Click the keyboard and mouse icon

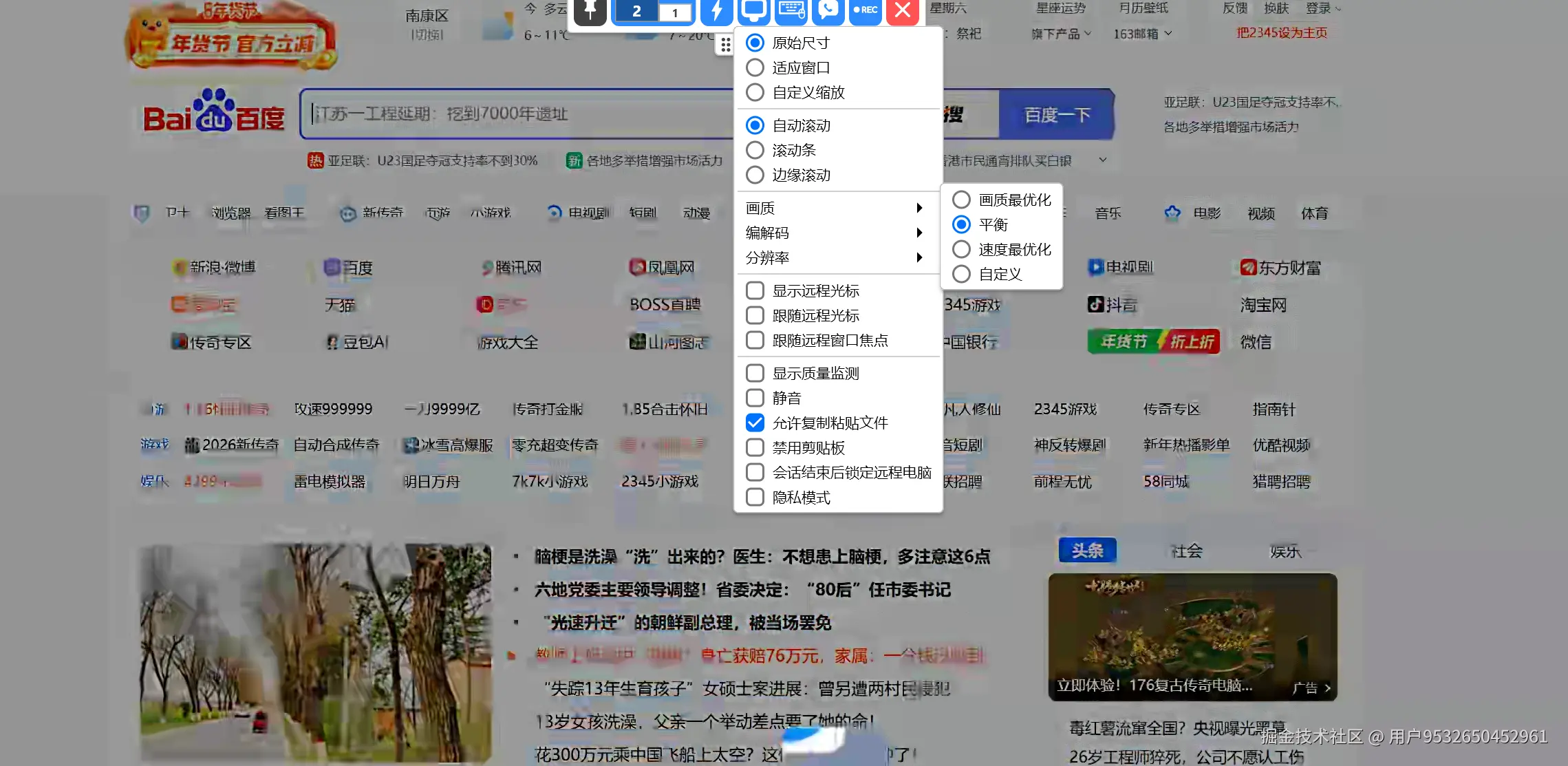[x=791, y=10]
